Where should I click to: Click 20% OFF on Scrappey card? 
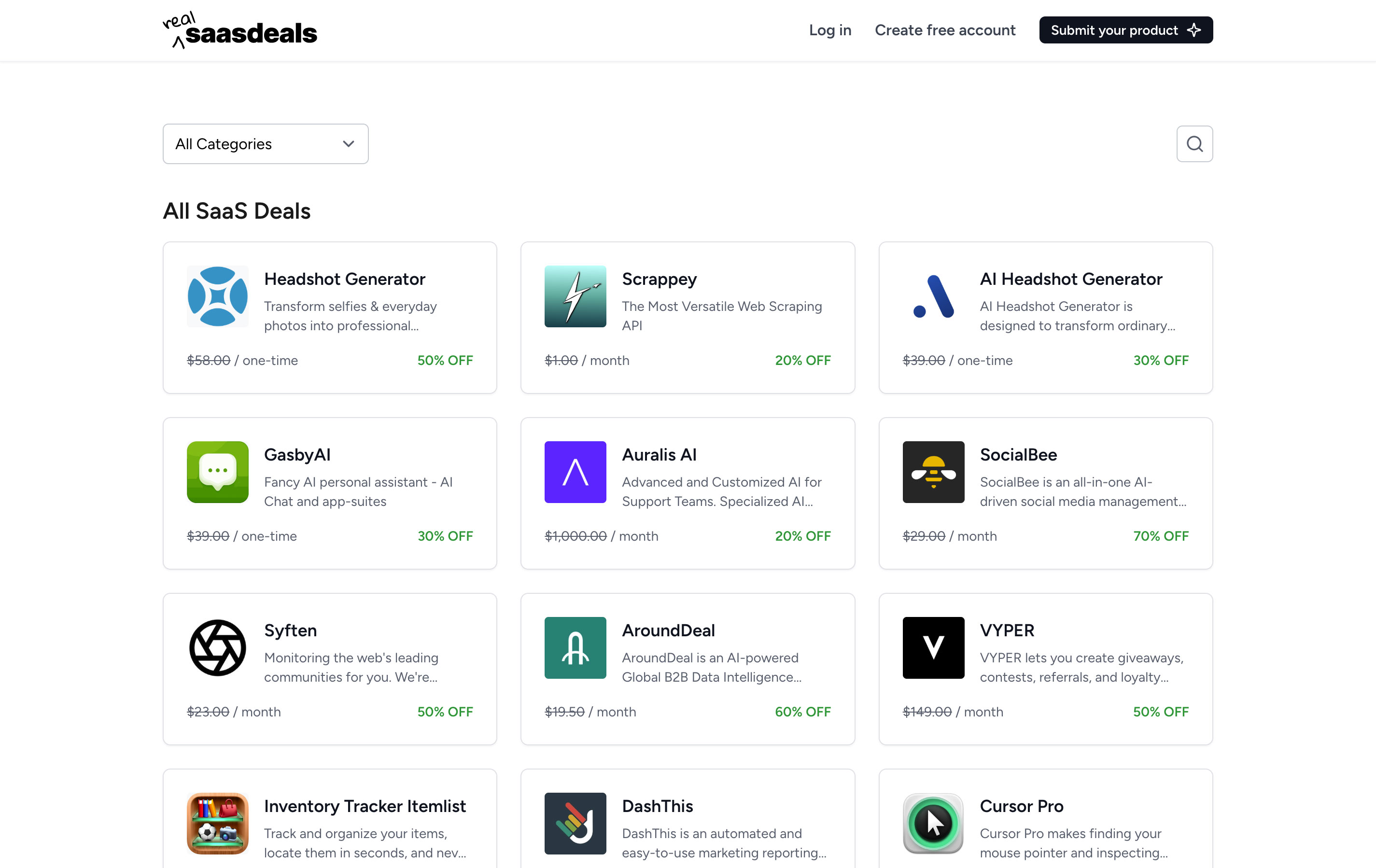pyautogui.click(x=802, y=361)
